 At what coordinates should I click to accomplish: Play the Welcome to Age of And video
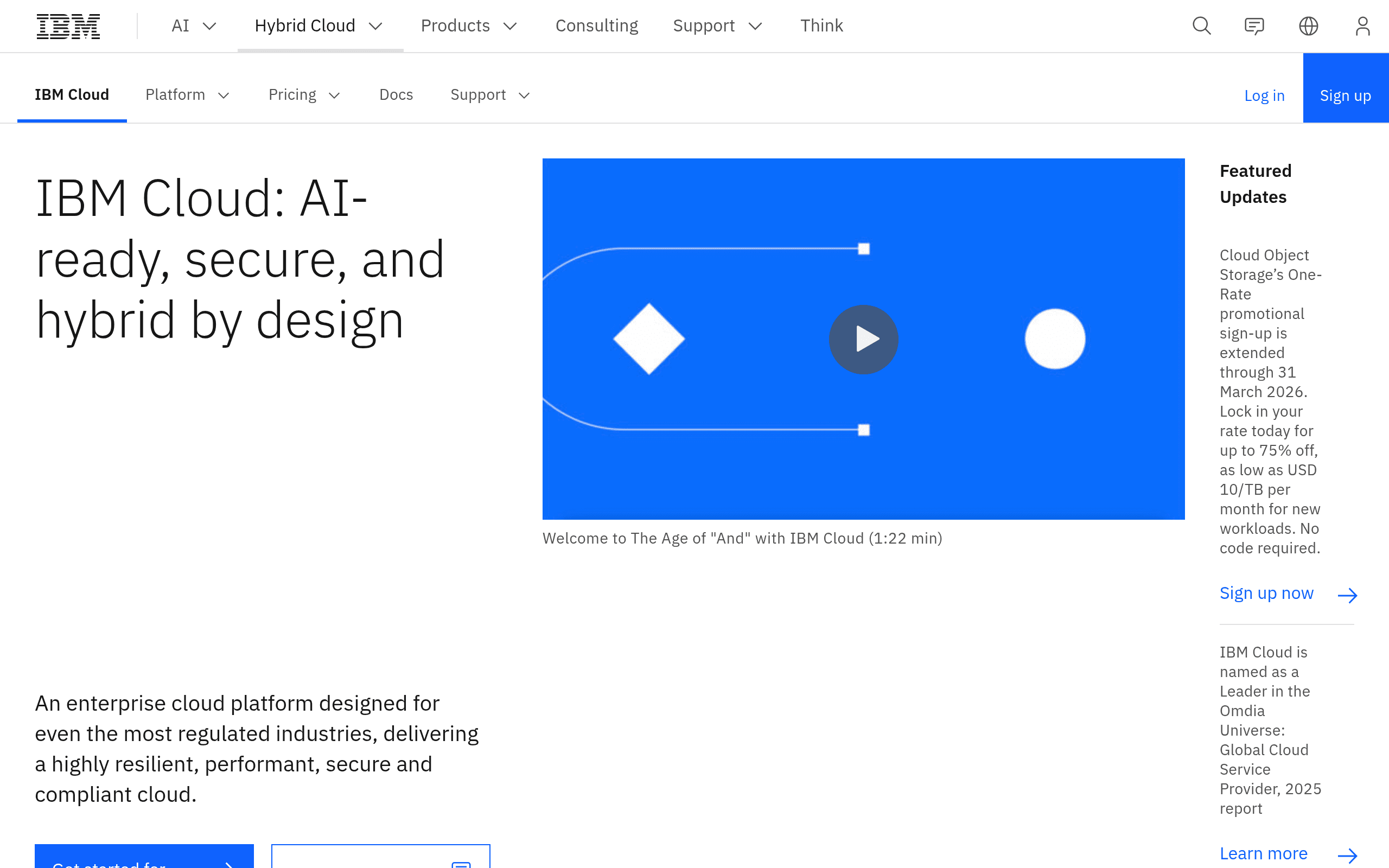pyautogui.click(x=863, y=339)
